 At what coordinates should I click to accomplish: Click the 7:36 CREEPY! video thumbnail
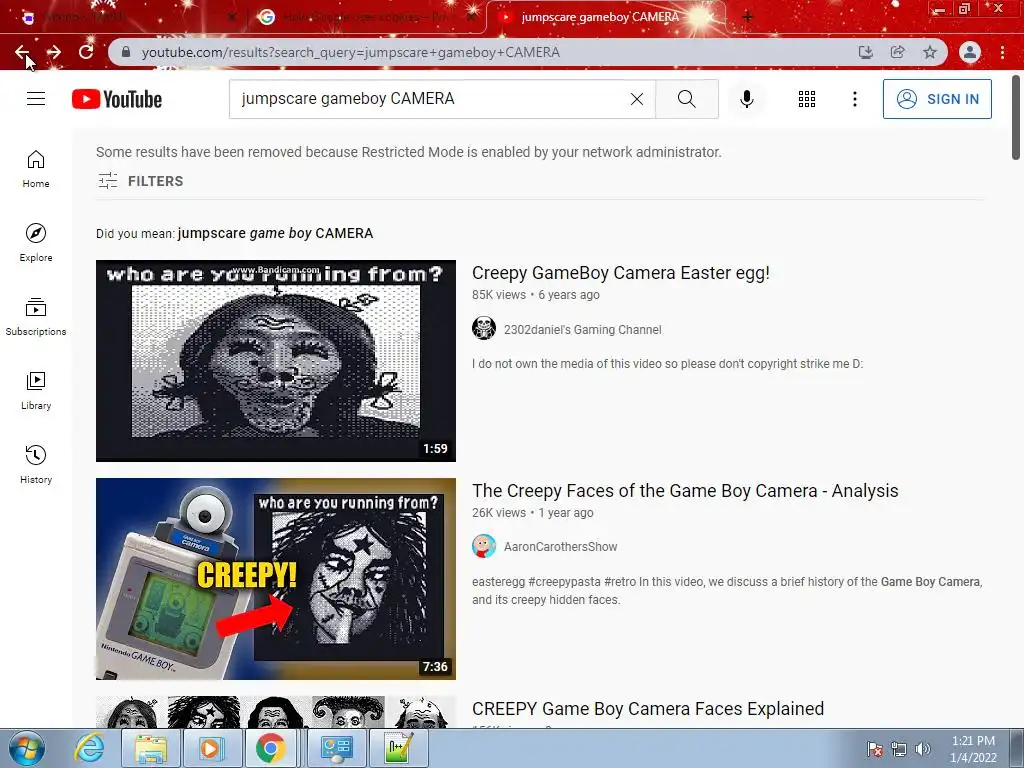(276, 579)
